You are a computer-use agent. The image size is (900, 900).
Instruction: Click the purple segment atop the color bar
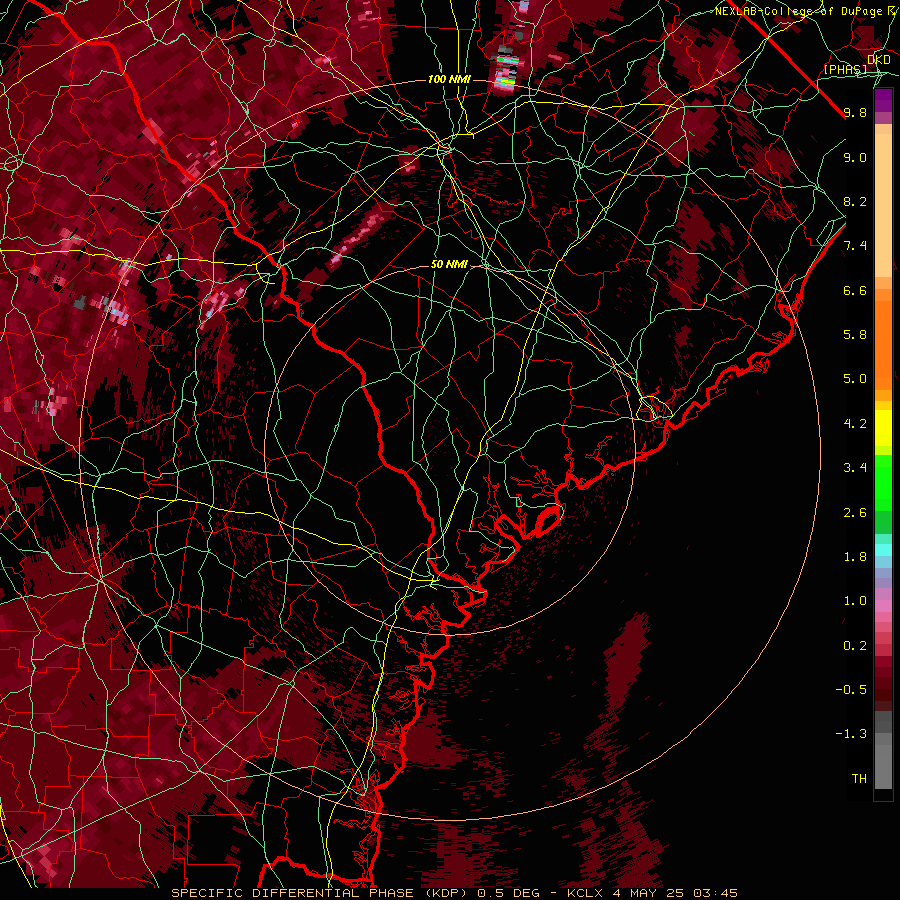pos(883,100)
